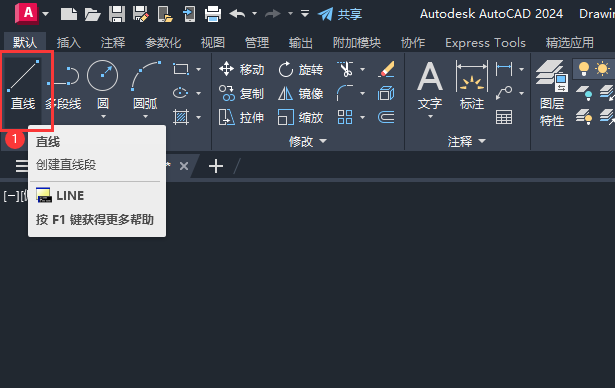Switch to the Output (输出) tab
Viewport: 615px width, 388px height.
tap(300, 42)
